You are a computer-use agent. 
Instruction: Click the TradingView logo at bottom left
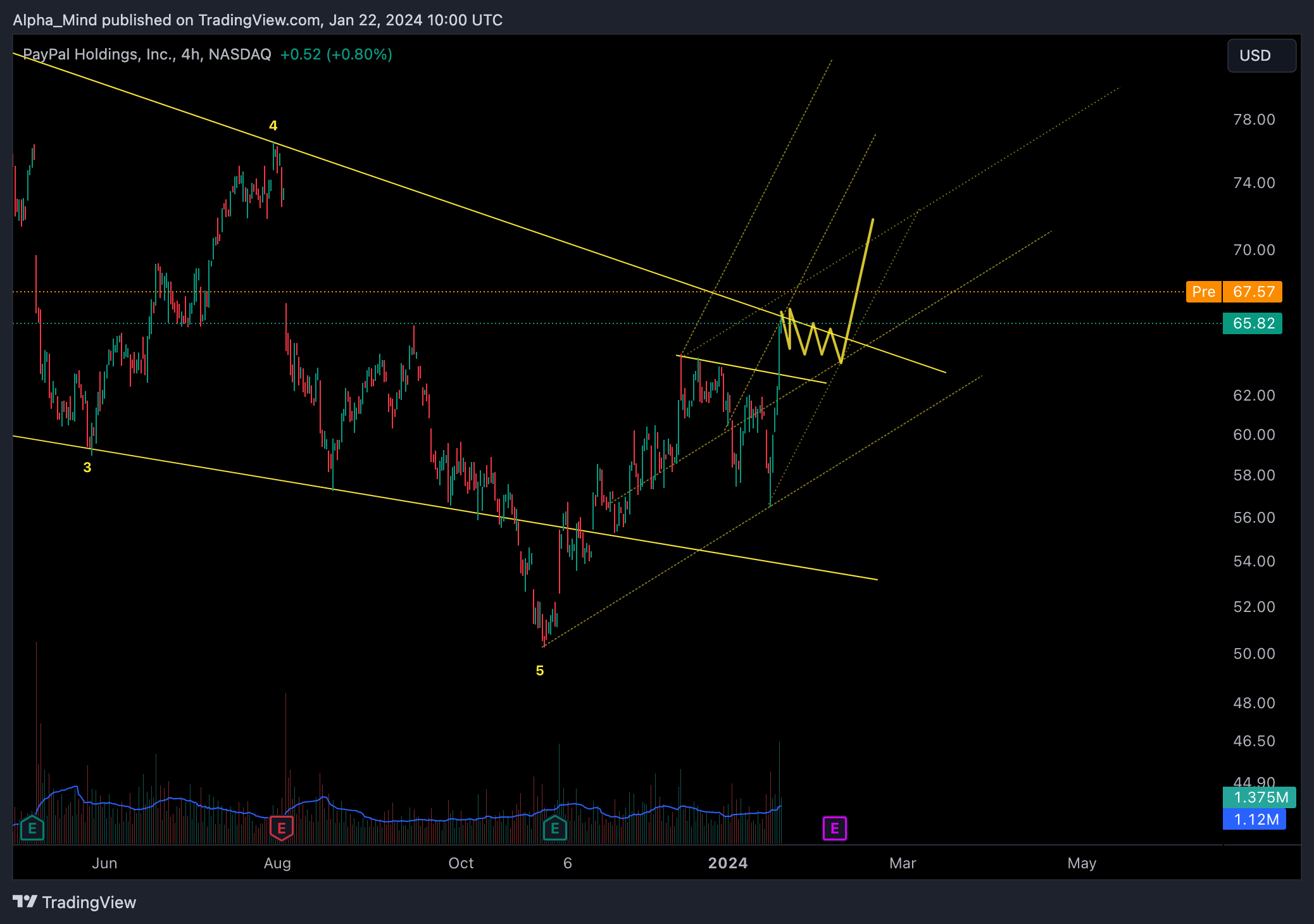pos(75,902)
